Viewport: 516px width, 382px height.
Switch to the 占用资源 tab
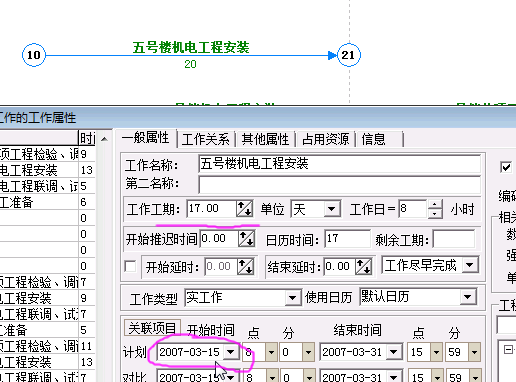pyautogui.click(x=325, y=139)
